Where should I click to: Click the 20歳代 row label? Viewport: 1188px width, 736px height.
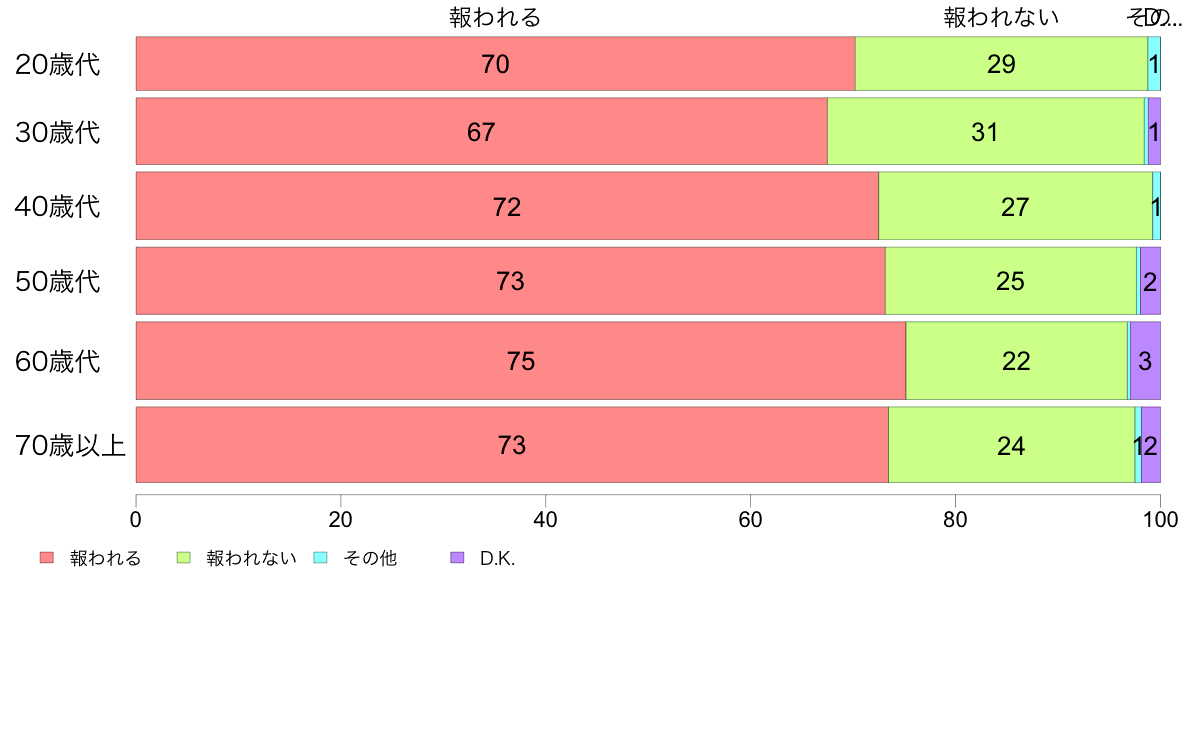tap(58, 64)
